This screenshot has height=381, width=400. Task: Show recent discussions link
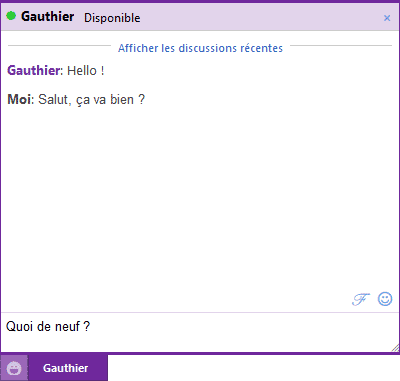coord(200,48)
